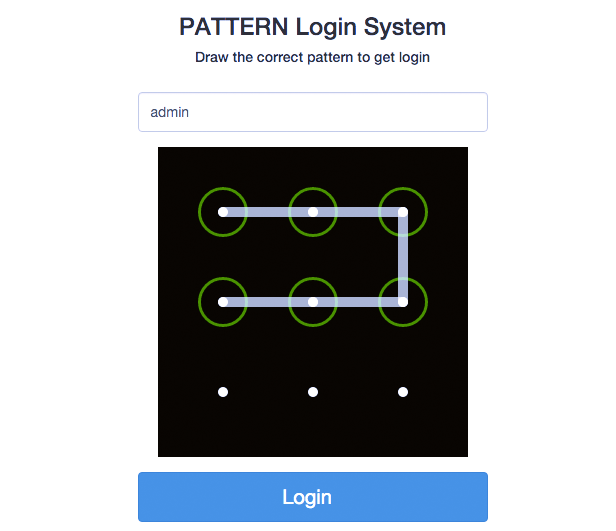Click line between top-center and top-right dots

coord(358,212)
